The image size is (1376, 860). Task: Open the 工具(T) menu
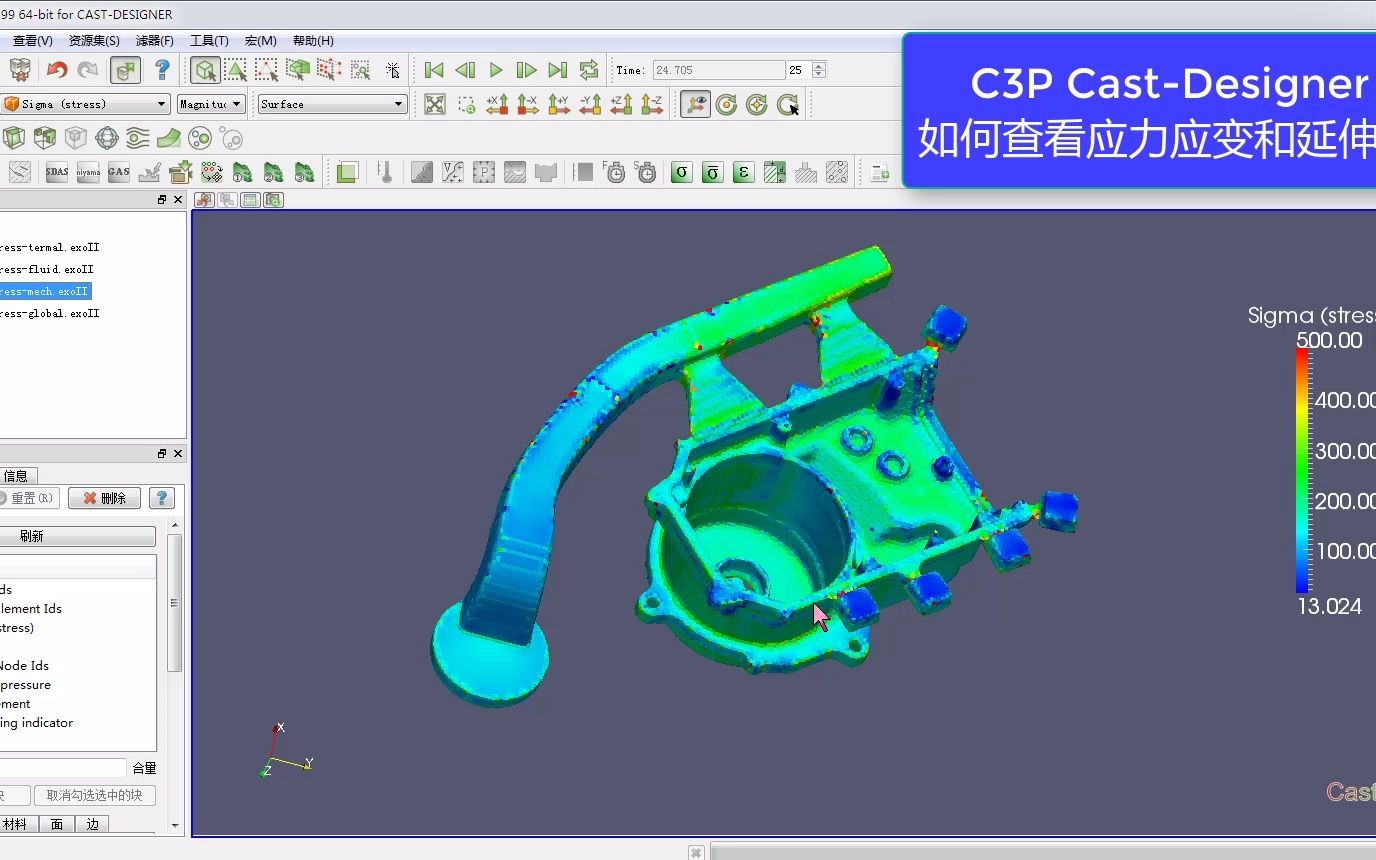(x=209, y=41)
